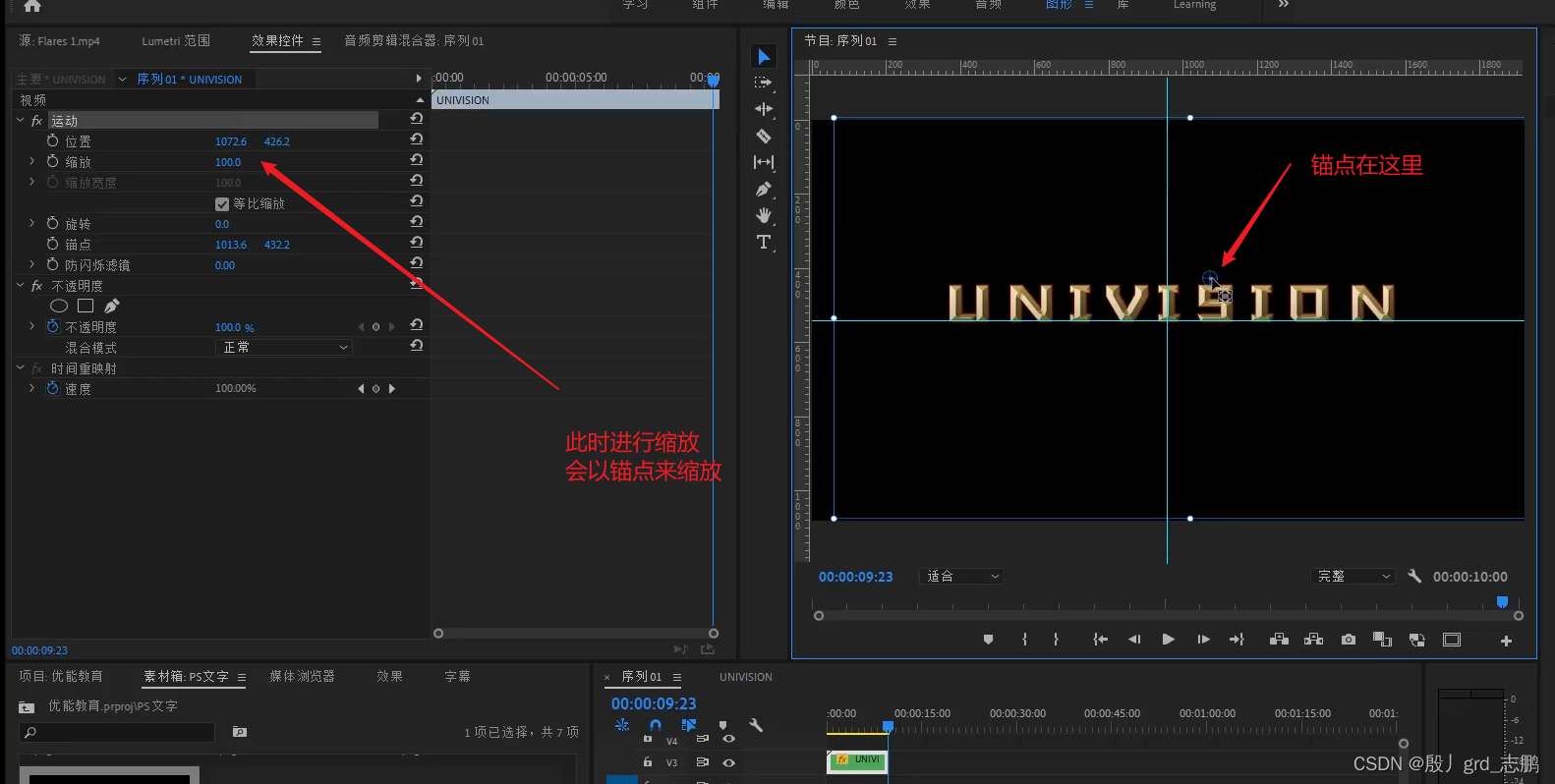Open 混合模式 blend mode dropdown
Image resolution: width=1555 pixels, height=784 pixels.
[283, 348]
